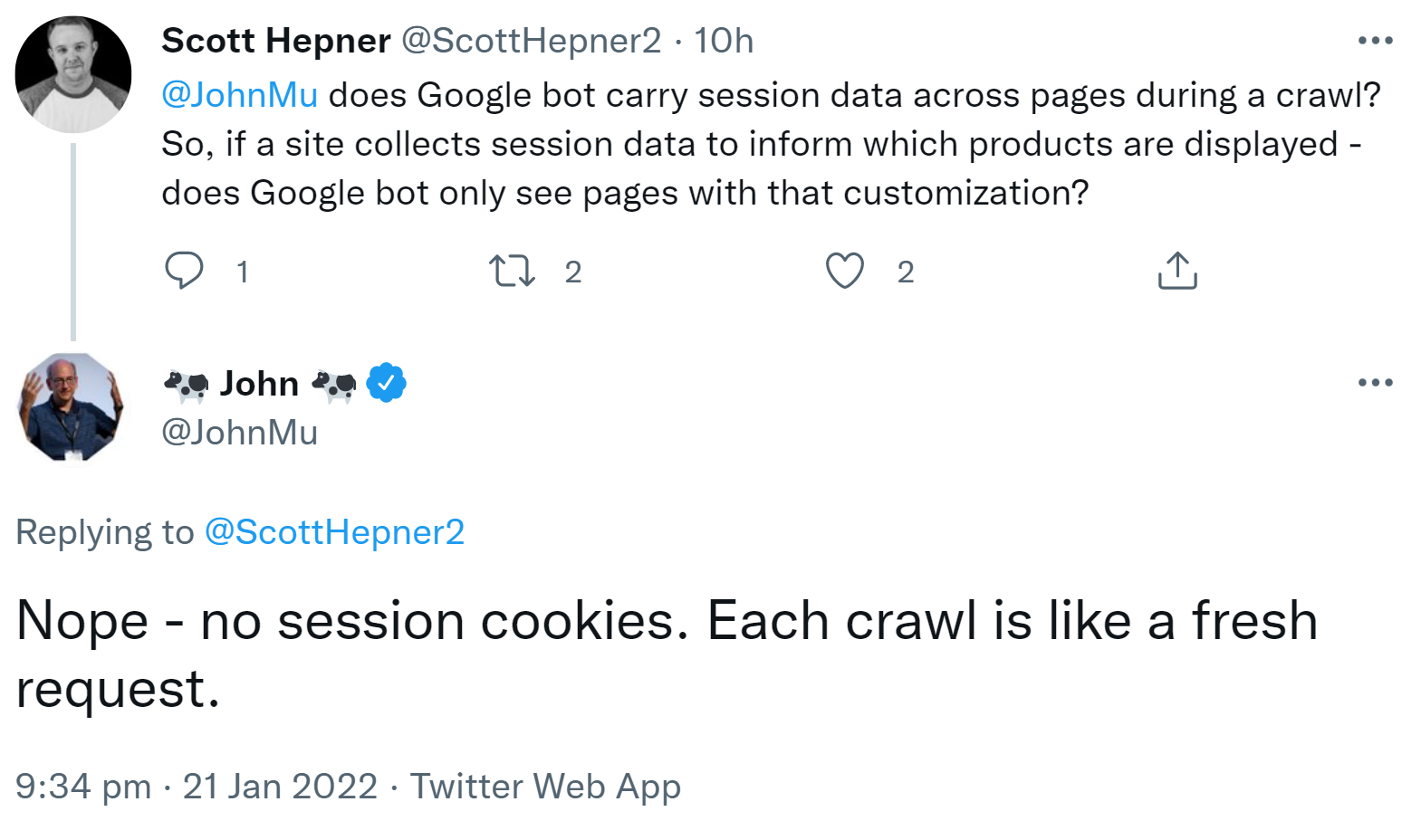Click John's display name

pyautogui.click(x=257, y=382)
